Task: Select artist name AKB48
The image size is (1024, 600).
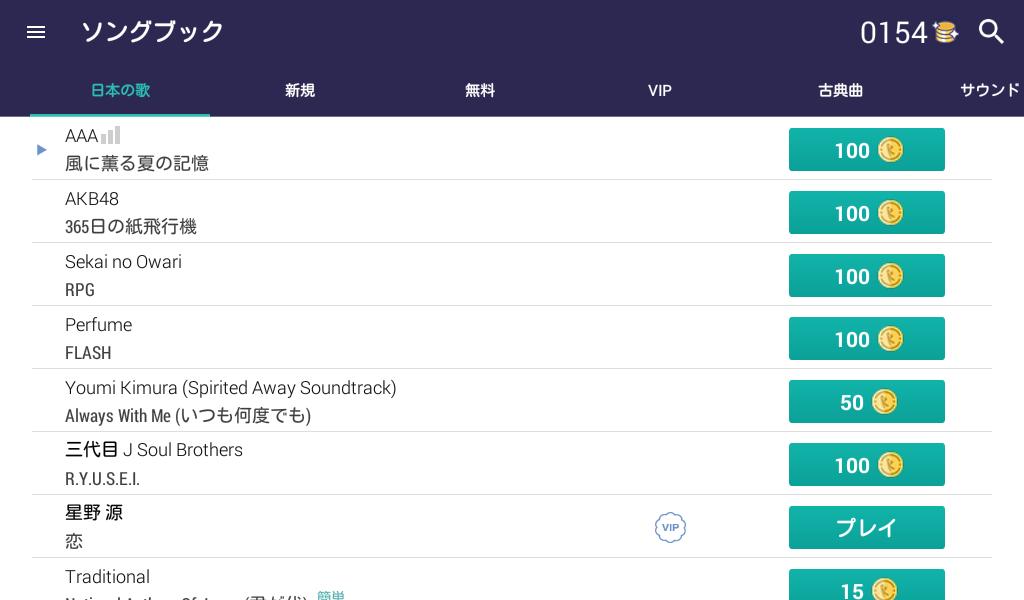Action: tap(92, 198)
